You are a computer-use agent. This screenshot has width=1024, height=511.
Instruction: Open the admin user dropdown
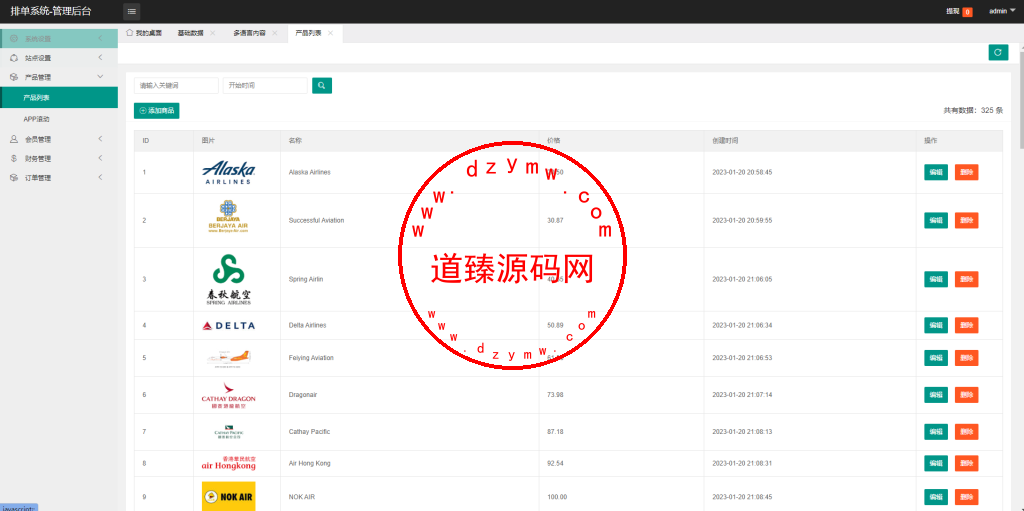coord(1002,11)
